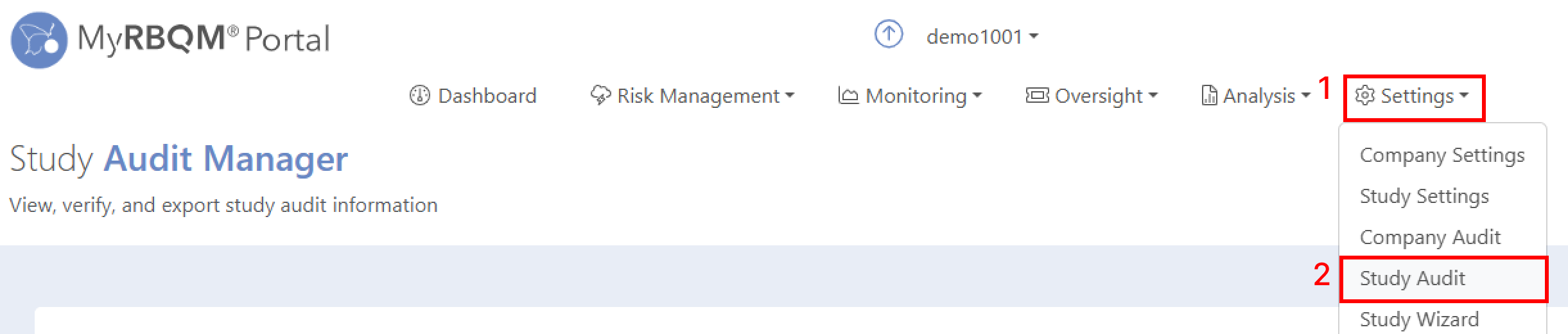Click the Monitoring chart icon
The height and width of the screenshot is (334, 1568).
click(848, 96)
